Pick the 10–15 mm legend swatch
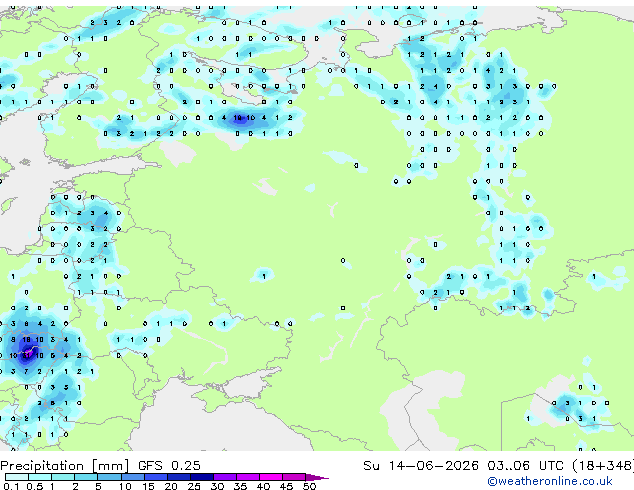Screen dimensions: 634x490 (x=133, y=477)
